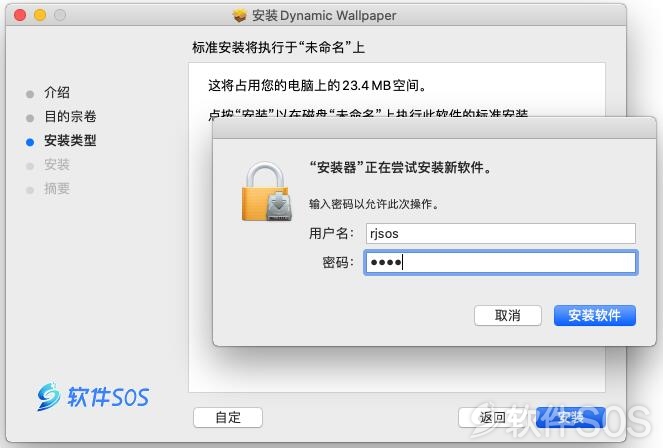This screenshot has height=448, width=663.
Task: Click the blue 安装 button at bottom
Action: tap(570, 418)
